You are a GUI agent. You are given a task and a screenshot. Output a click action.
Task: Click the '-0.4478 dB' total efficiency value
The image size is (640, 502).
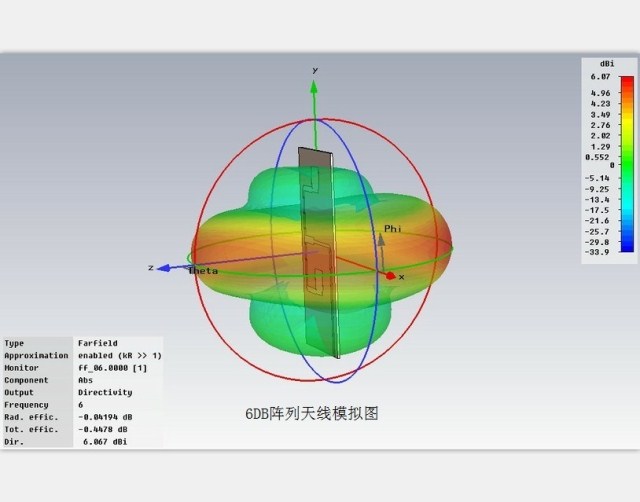click(102, 429)
